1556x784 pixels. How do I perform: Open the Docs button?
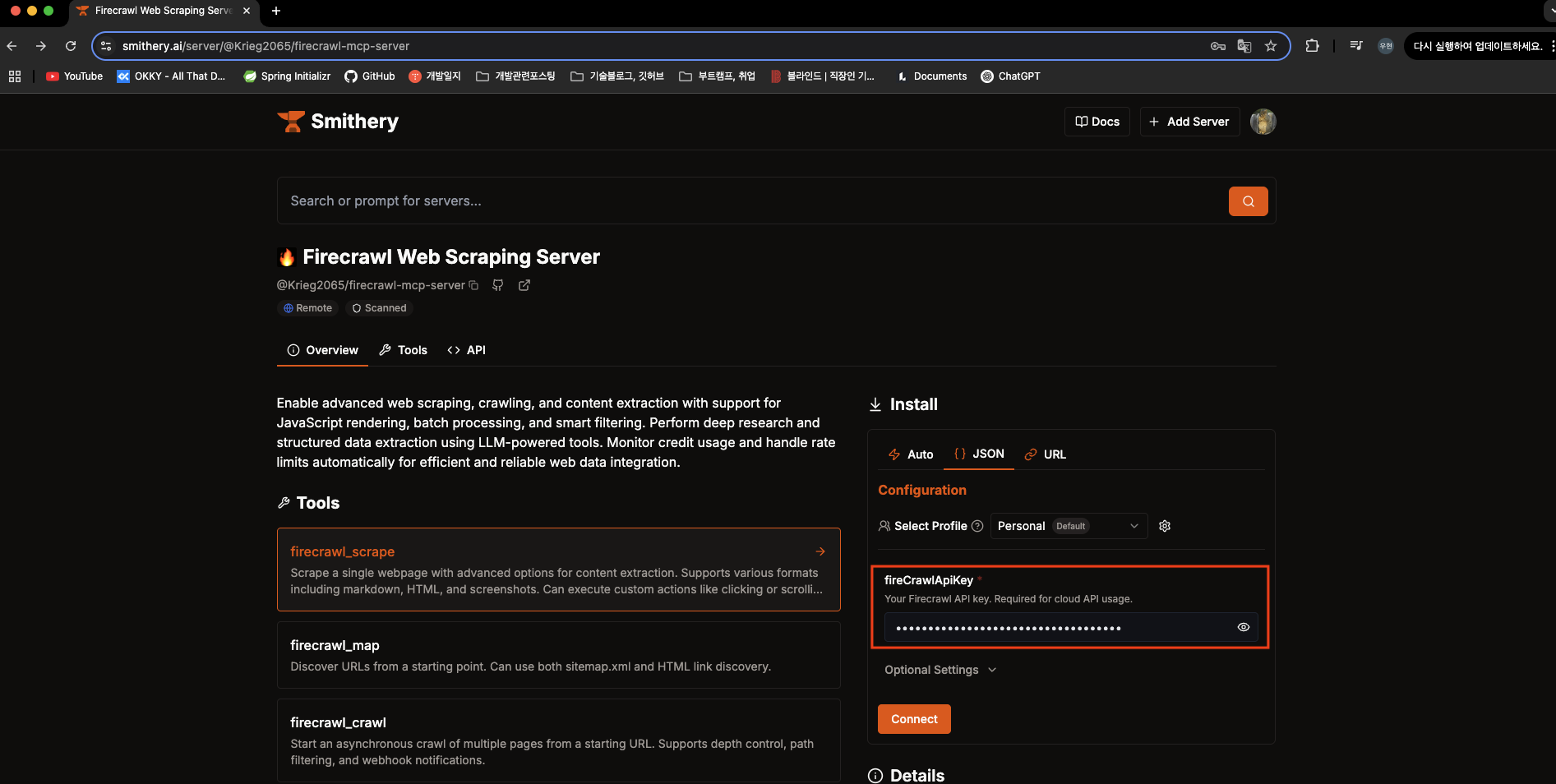(x=1097, y=122)
